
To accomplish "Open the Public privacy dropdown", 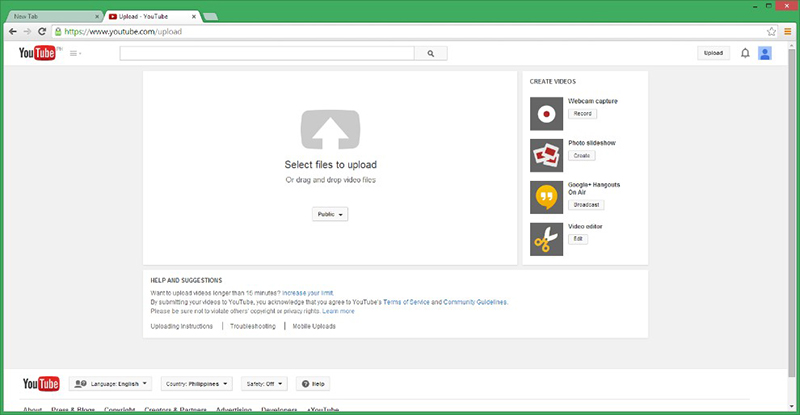I will click(x=329, y=214).
